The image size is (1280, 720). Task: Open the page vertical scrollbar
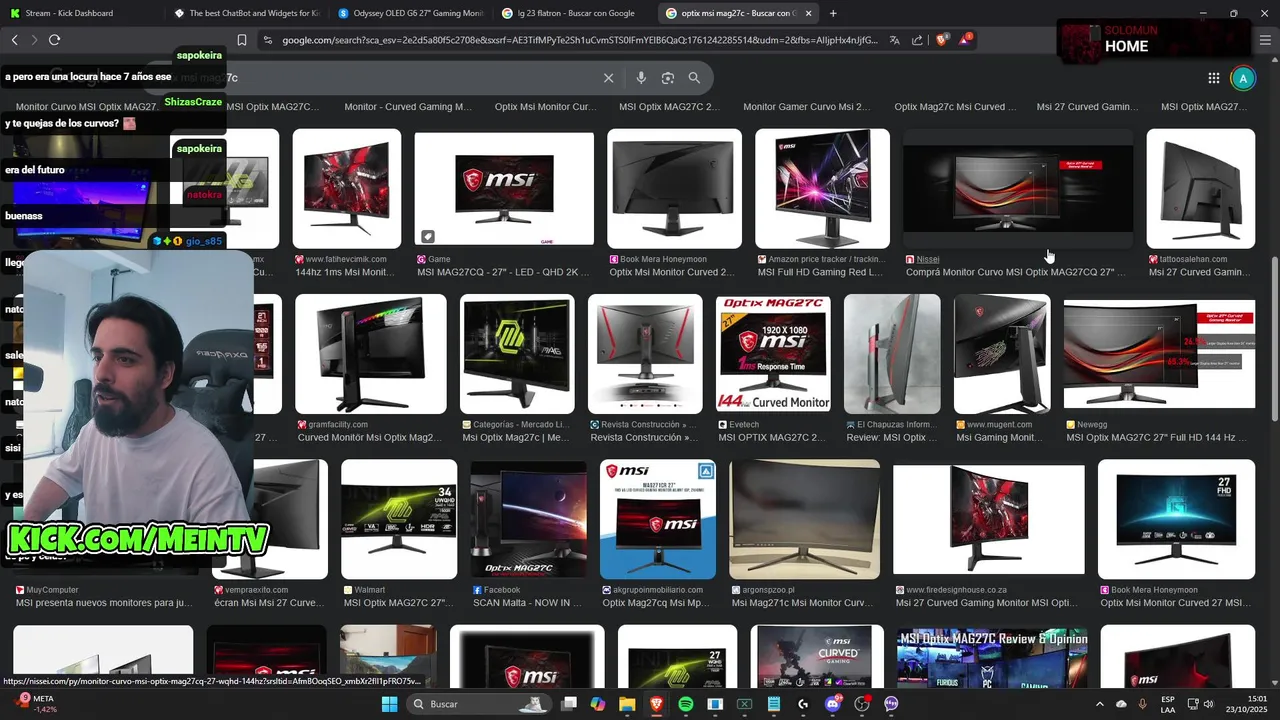[x=1274, y=340]
